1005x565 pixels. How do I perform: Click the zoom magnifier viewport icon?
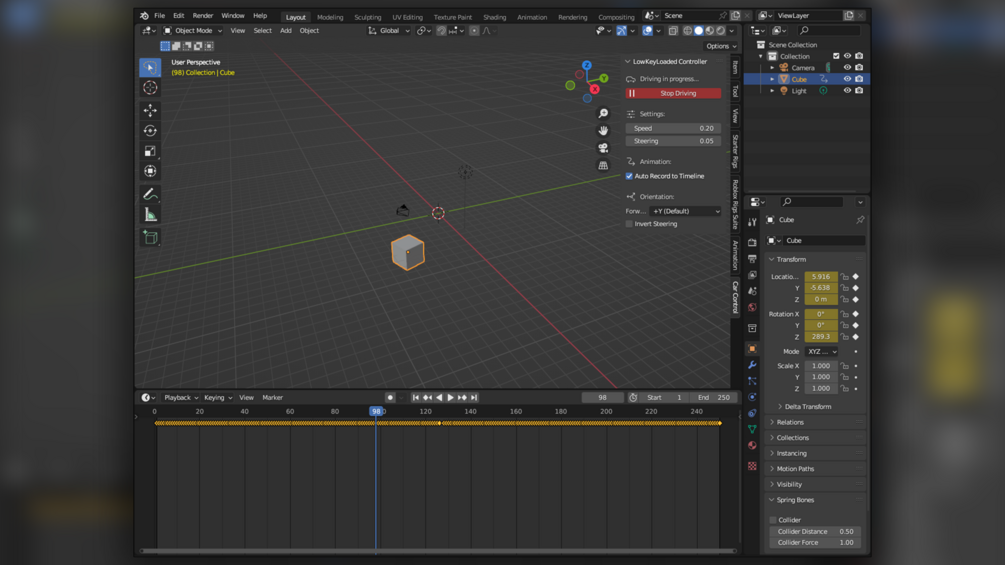(603, 114)
